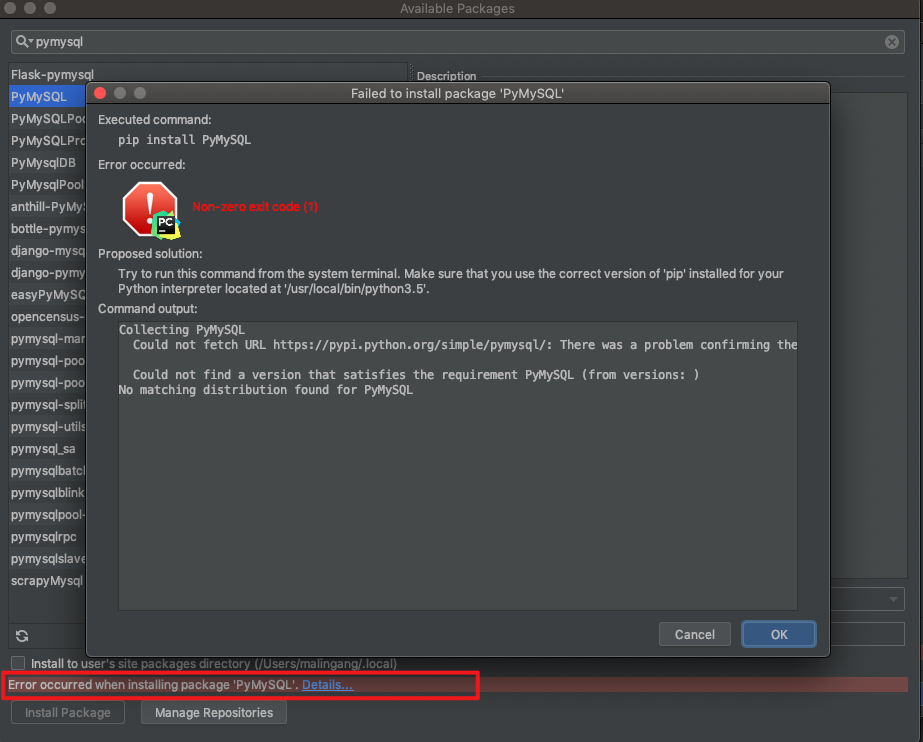Enable install to user's site packages directory
This screenshot has height=742, width=923.
17,663
